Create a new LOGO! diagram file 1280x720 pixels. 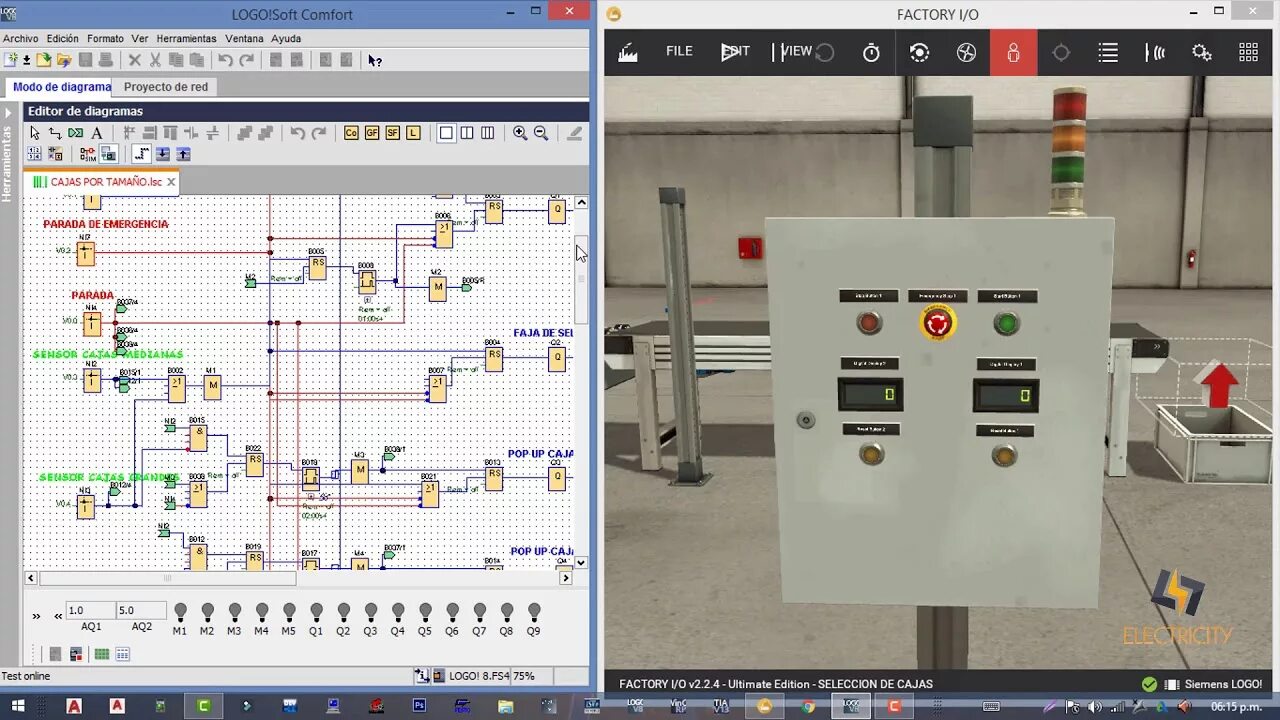(x=11, y=60)
